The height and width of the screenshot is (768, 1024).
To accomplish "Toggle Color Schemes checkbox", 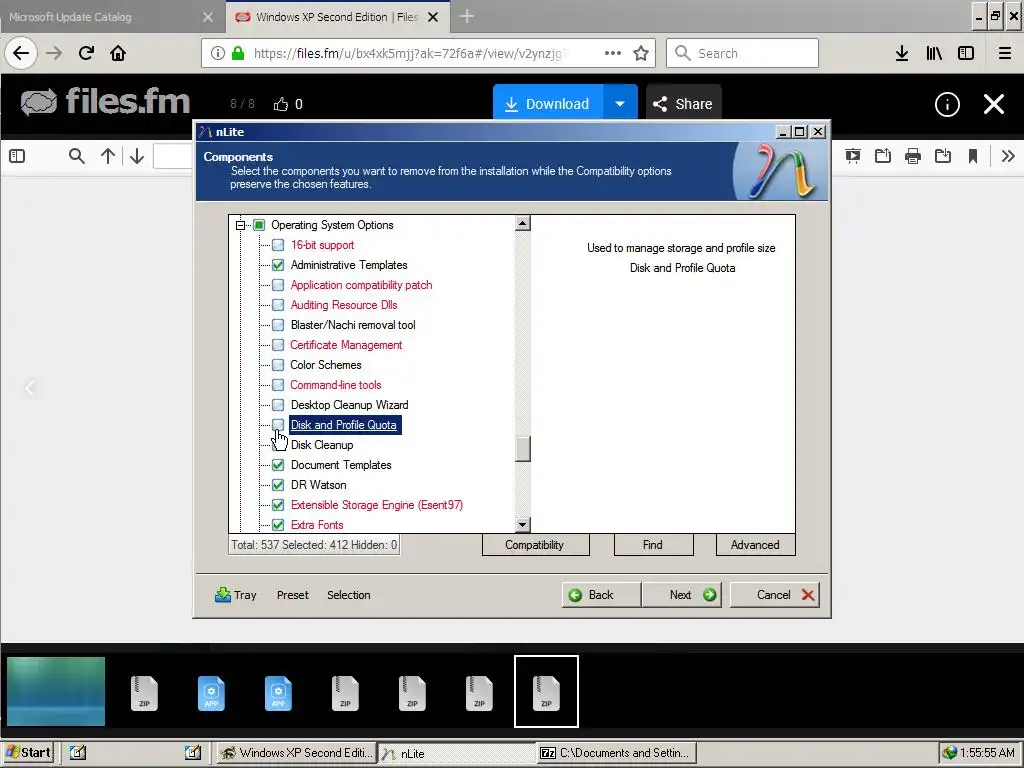I will 278,365.
